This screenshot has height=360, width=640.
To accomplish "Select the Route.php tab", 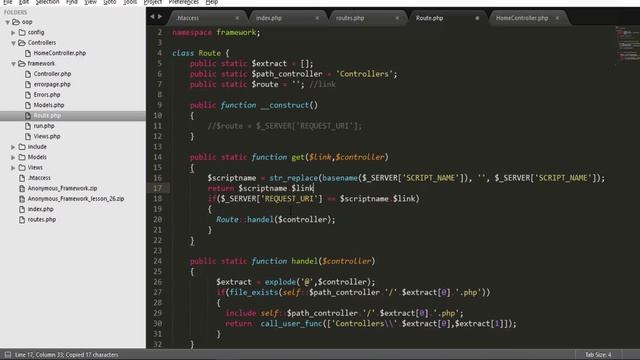I will tap(429, 18).
